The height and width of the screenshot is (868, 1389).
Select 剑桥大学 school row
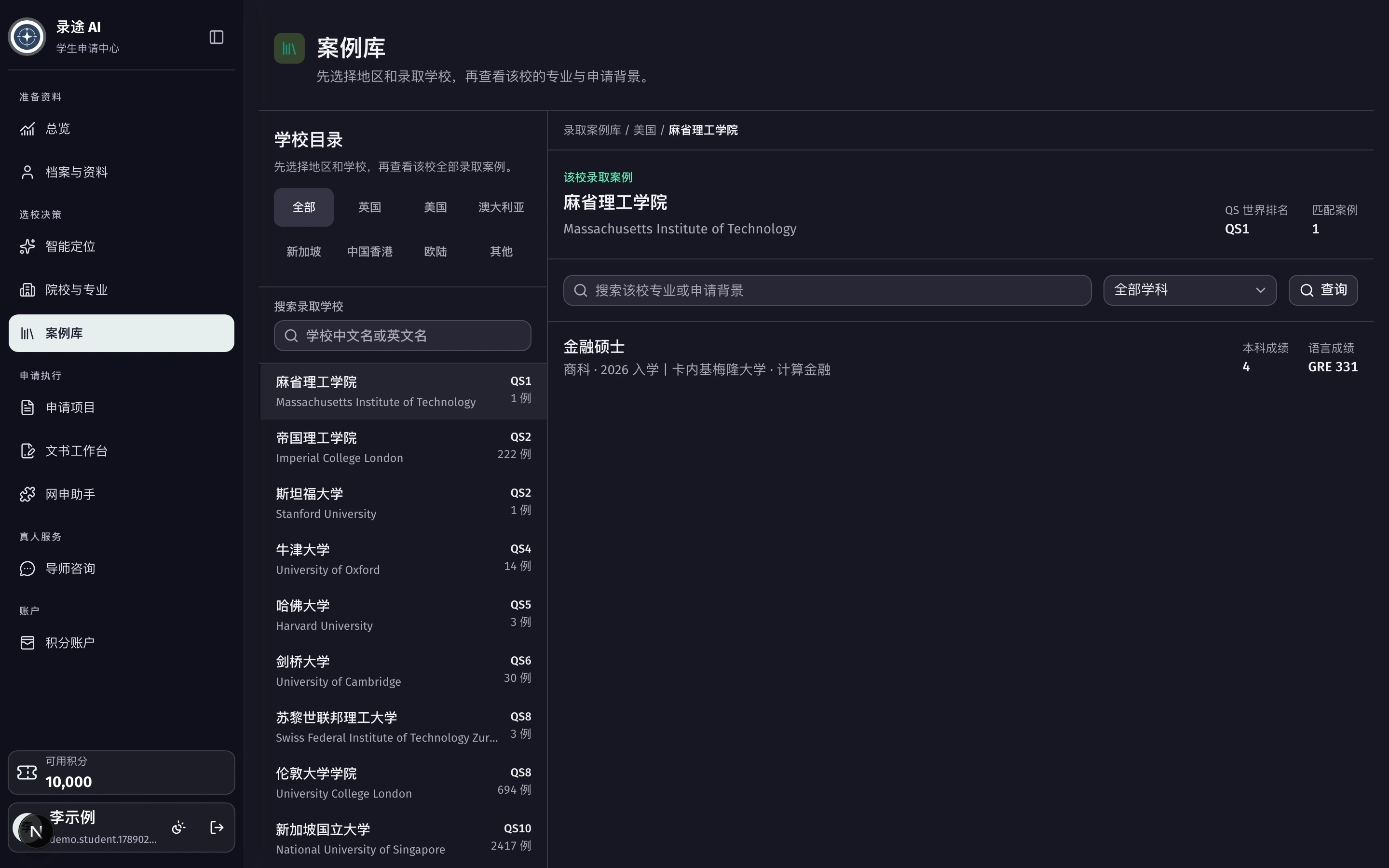[x=403, y=671]
